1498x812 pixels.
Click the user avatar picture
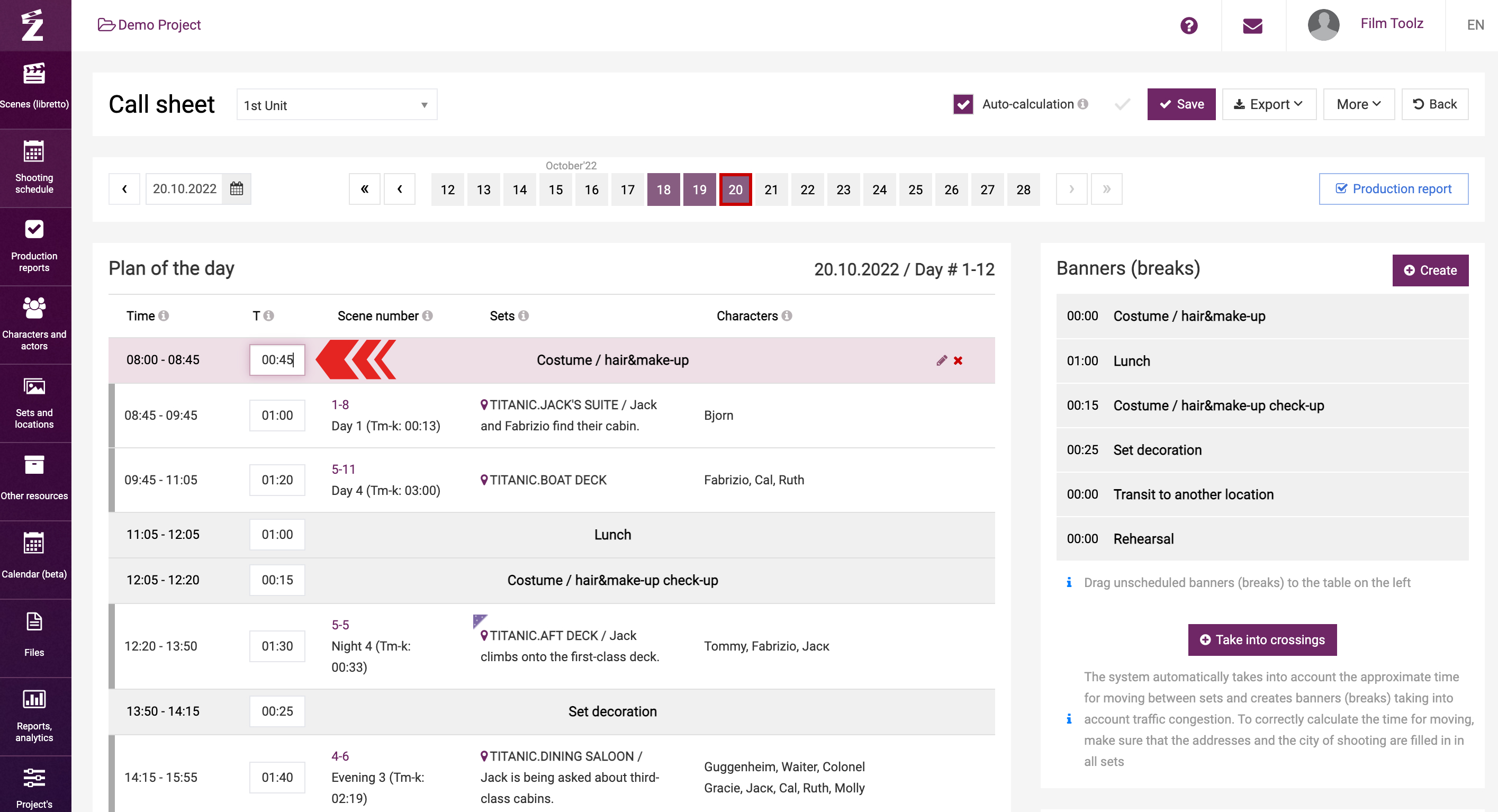tap(1323, 25)
